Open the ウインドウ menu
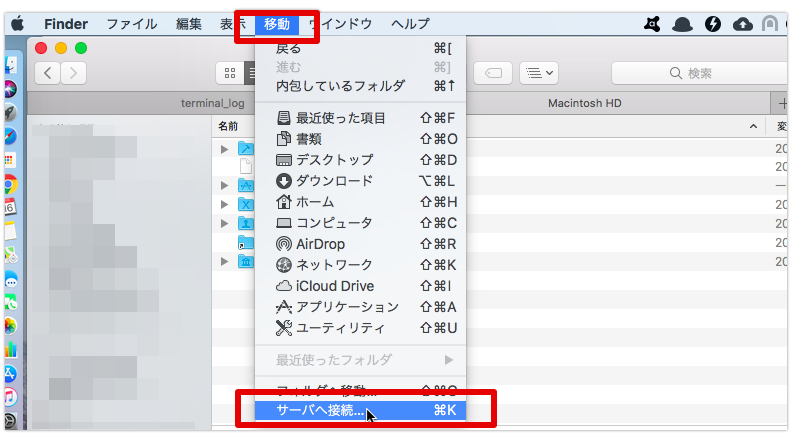This screenshot has height=436, width=792. click(x=341, y=24)
